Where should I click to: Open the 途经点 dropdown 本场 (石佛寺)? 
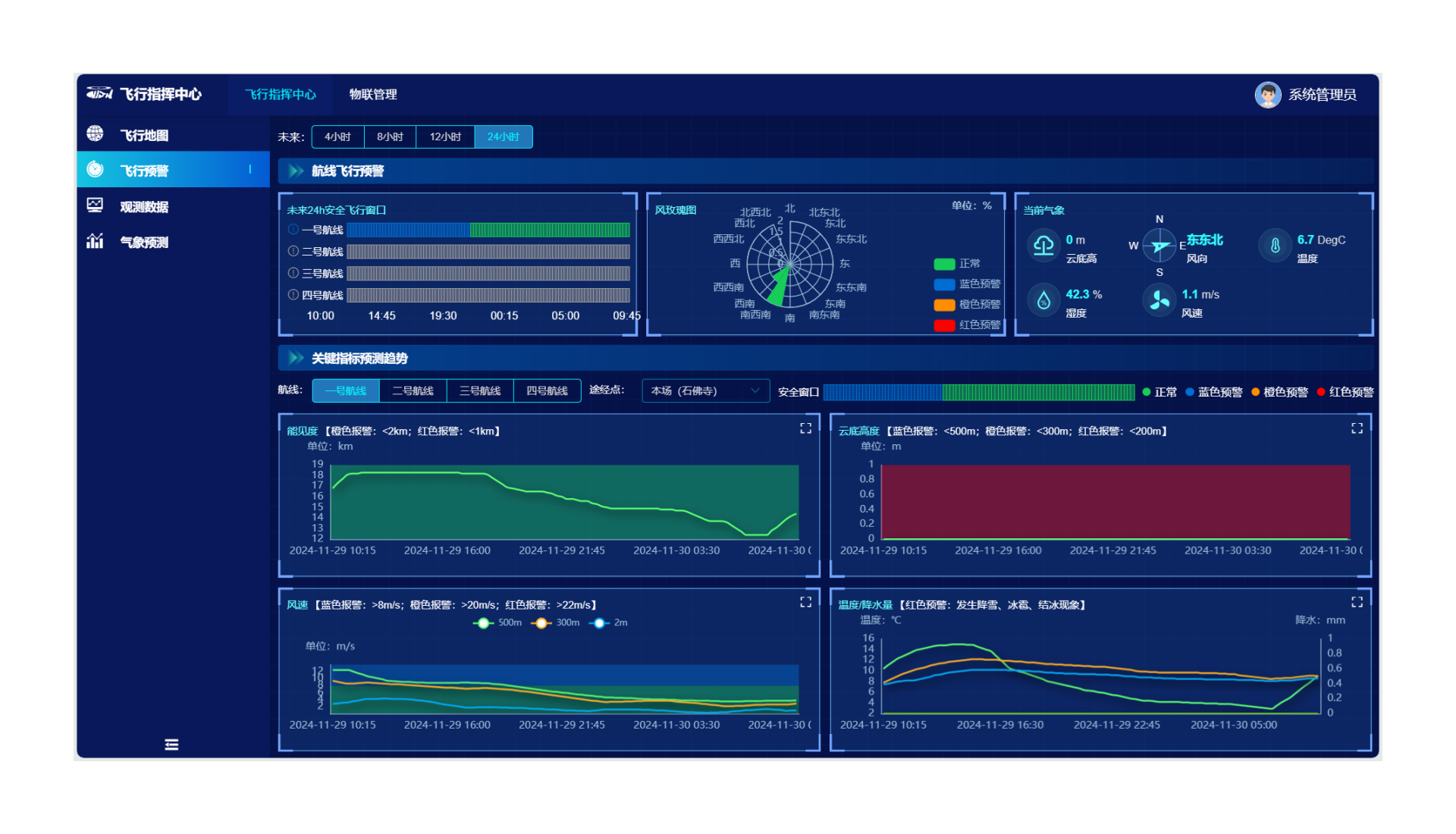(x=705, y=390)
